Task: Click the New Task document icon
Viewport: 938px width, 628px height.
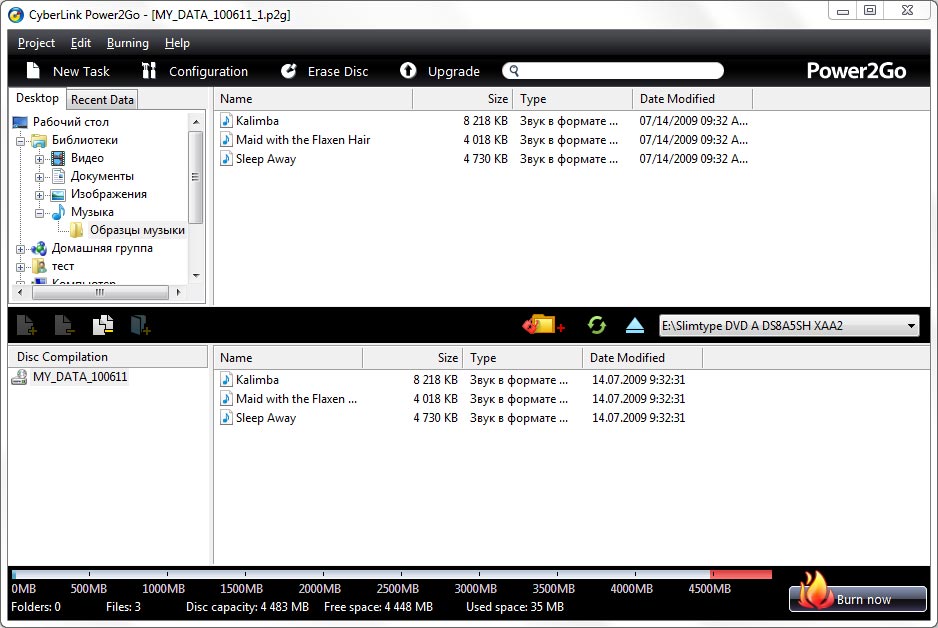Action: [34, 71]
